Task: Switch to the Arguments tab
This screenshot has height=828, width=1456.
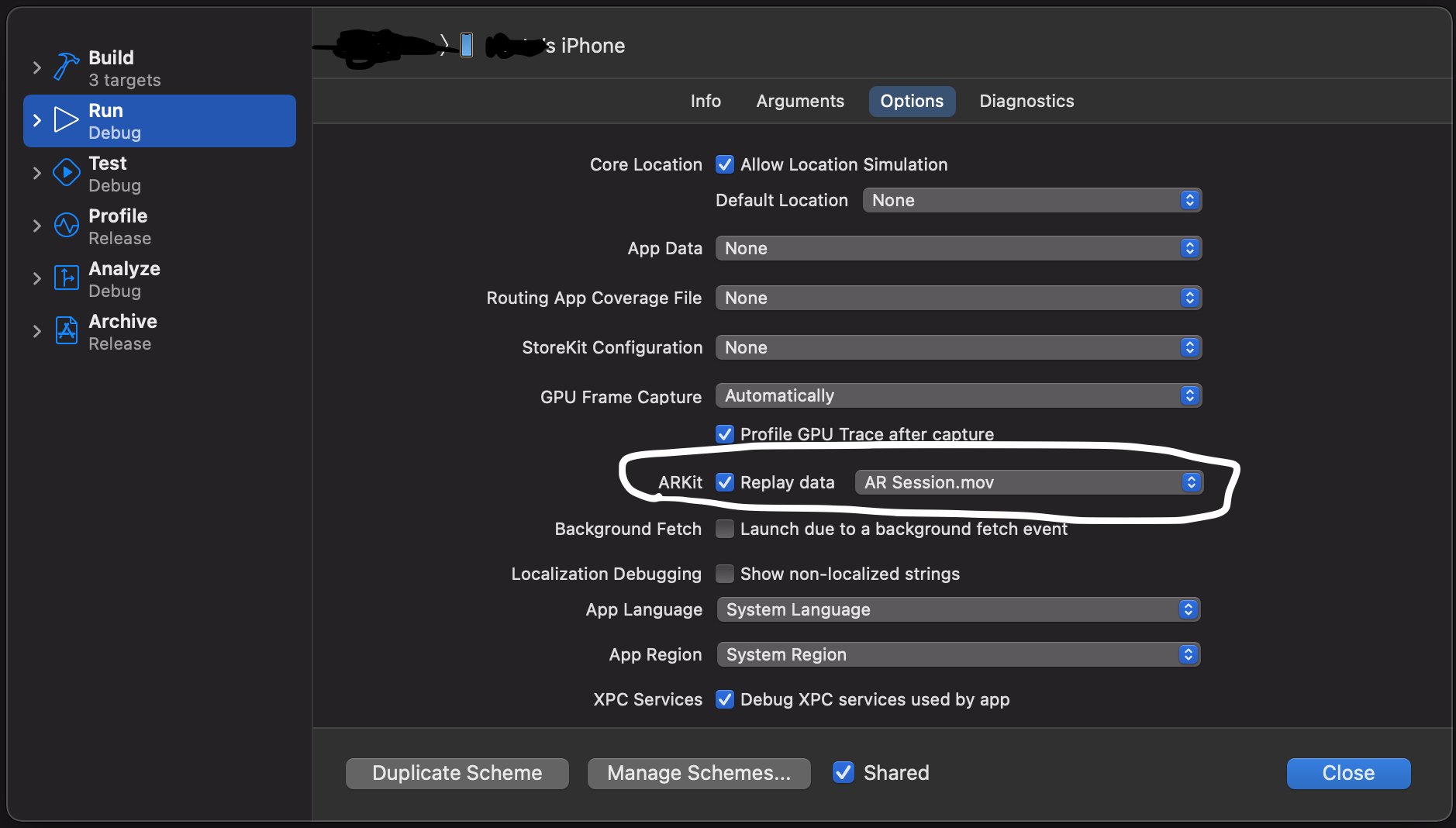Action: (x=800, y=101)
